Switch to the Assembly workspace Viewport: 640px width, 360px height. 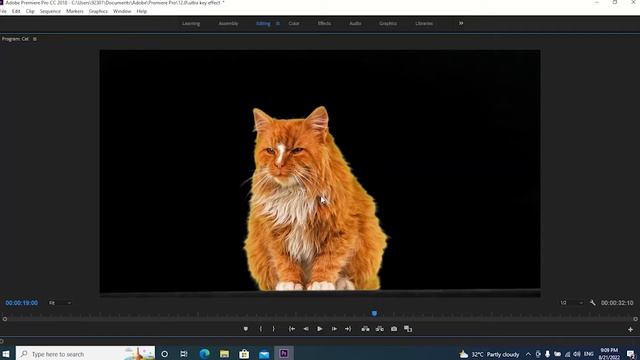point(228,24)
